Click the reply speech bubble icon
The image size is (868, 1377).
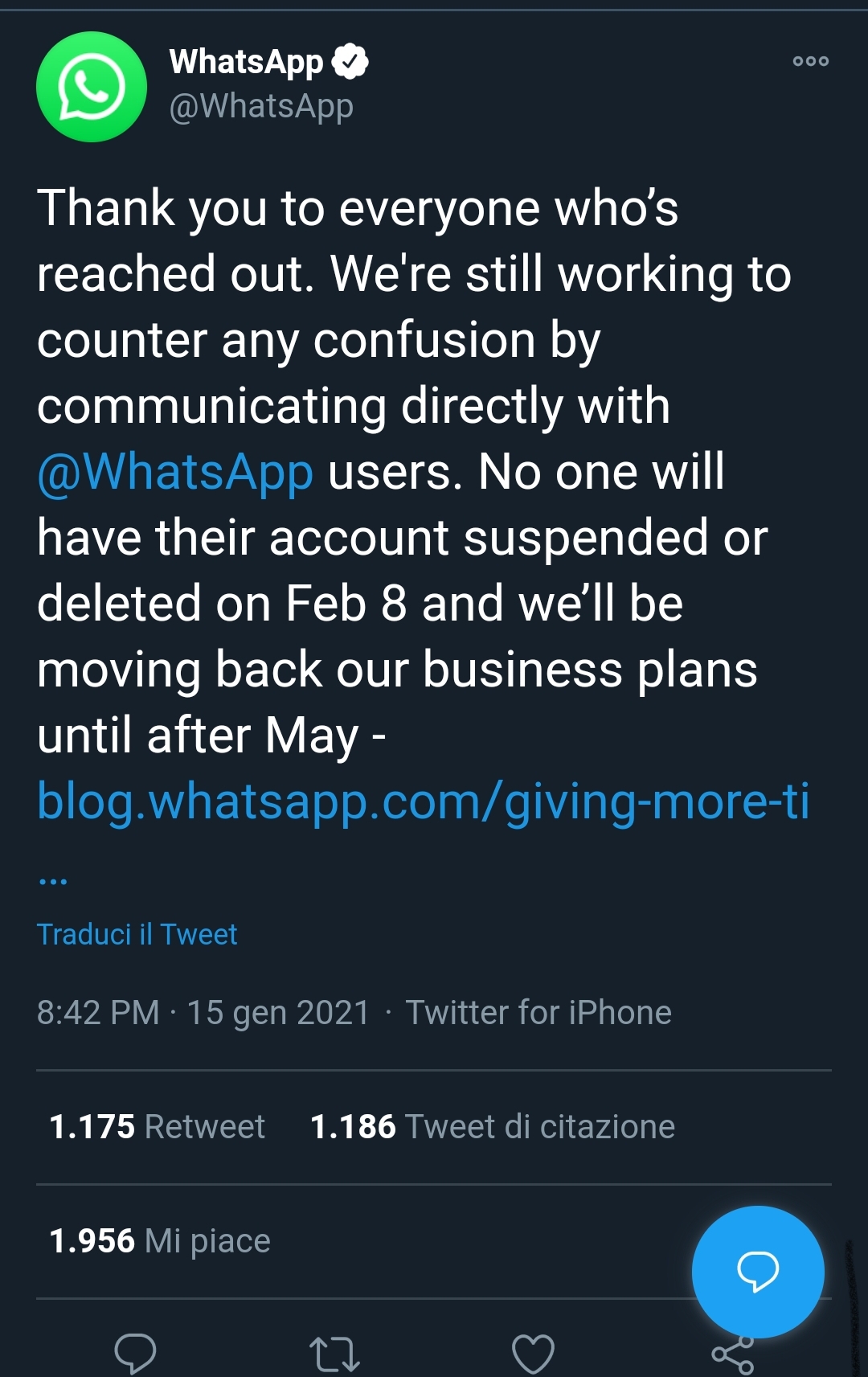coord(135,1353)
